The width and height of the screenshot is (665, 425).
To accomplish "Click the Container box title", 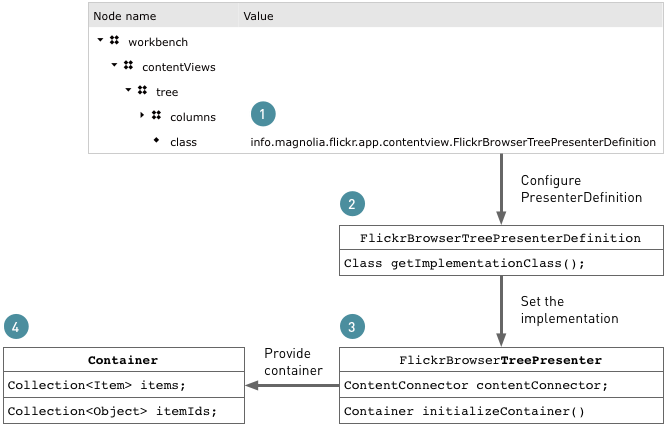I will tap(123, 360).
